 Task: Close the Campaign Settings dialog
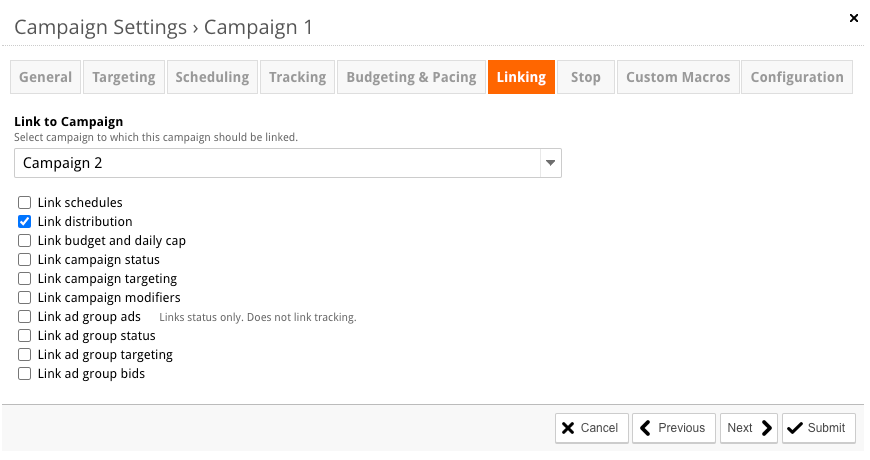(853, 18)
